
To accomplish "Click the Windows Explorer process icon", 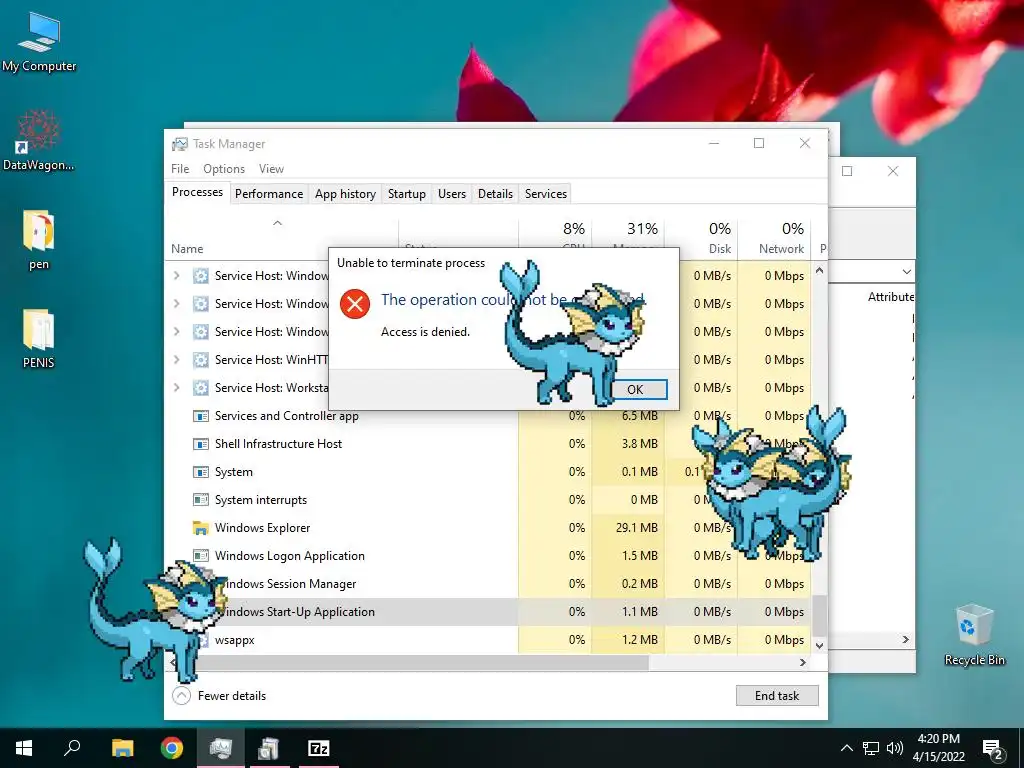I will 200,528.
